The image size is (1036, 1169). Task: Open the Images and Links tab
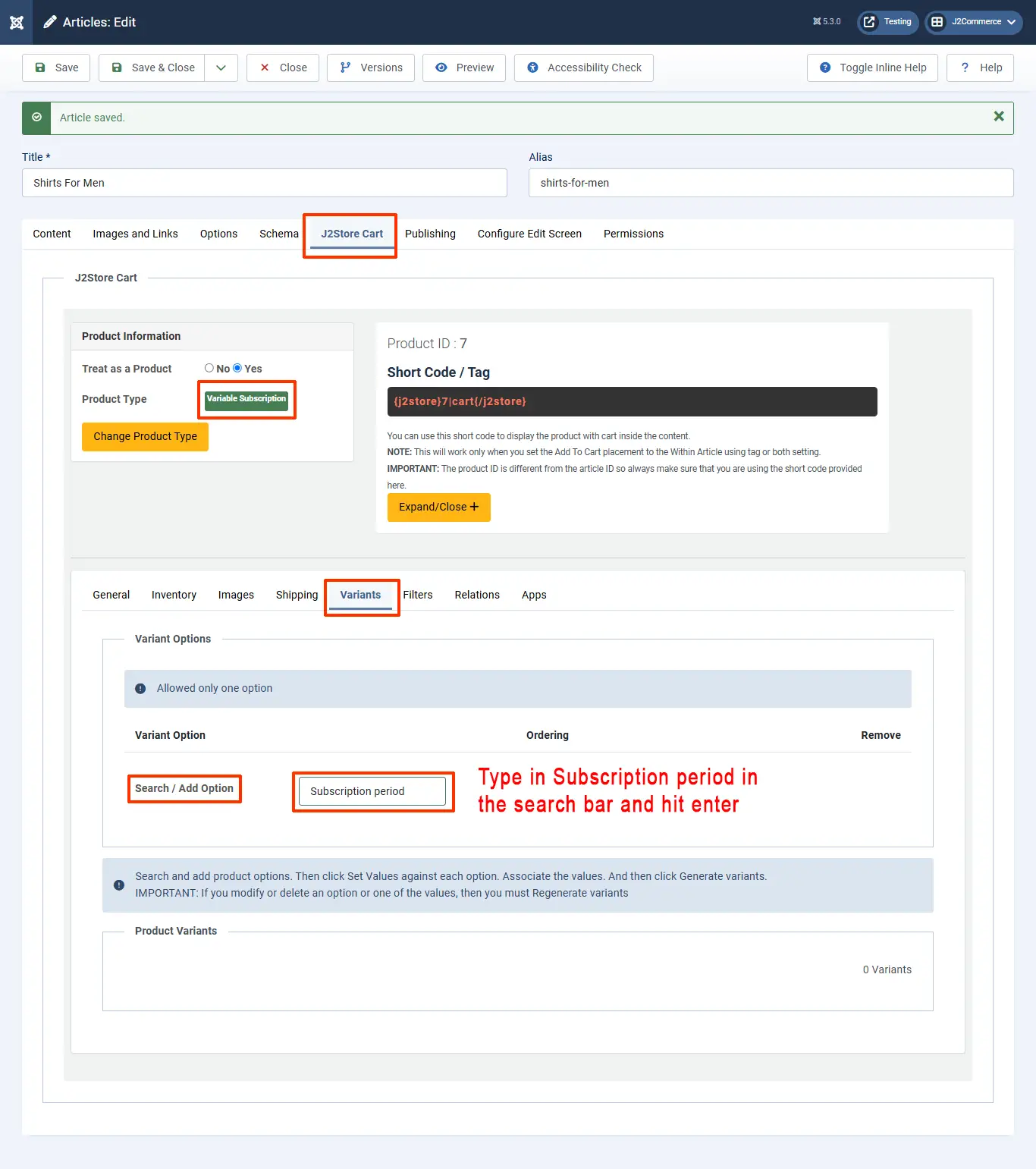[136, 234]
